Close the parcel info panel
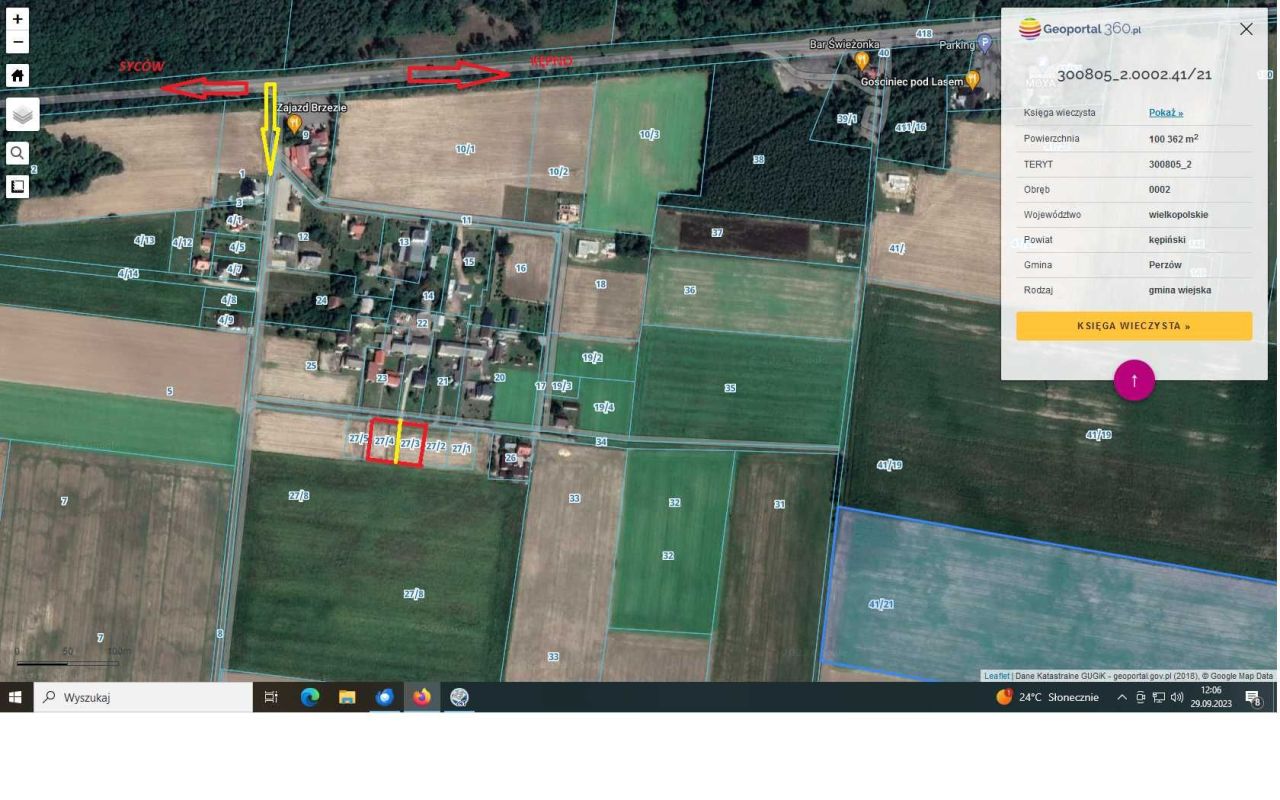 click(1246, 29)
